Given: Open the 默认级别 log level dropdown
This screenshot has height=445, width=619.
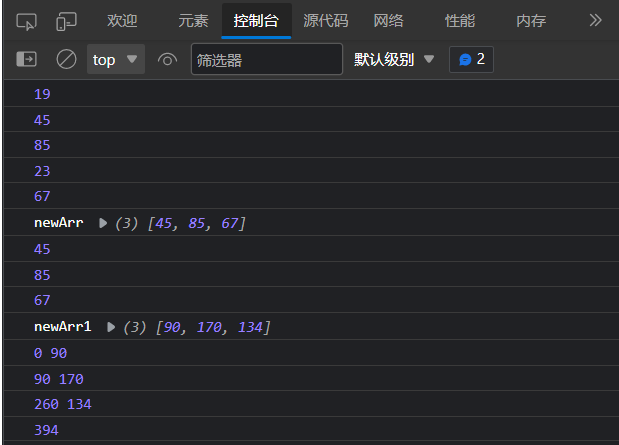Looking at the screenshot, I should coord(394,60).
